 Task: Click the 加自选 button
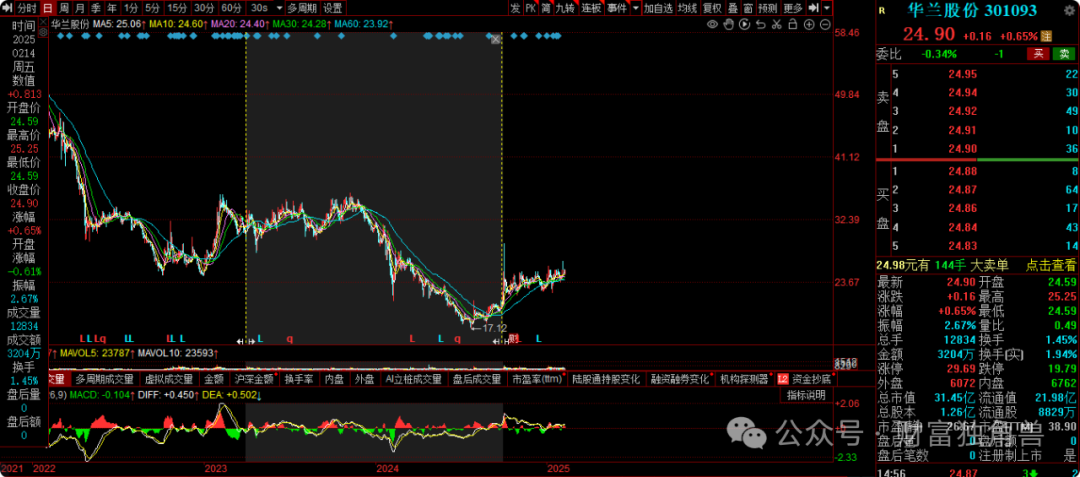pyautogui.click(x=658, y=8)
